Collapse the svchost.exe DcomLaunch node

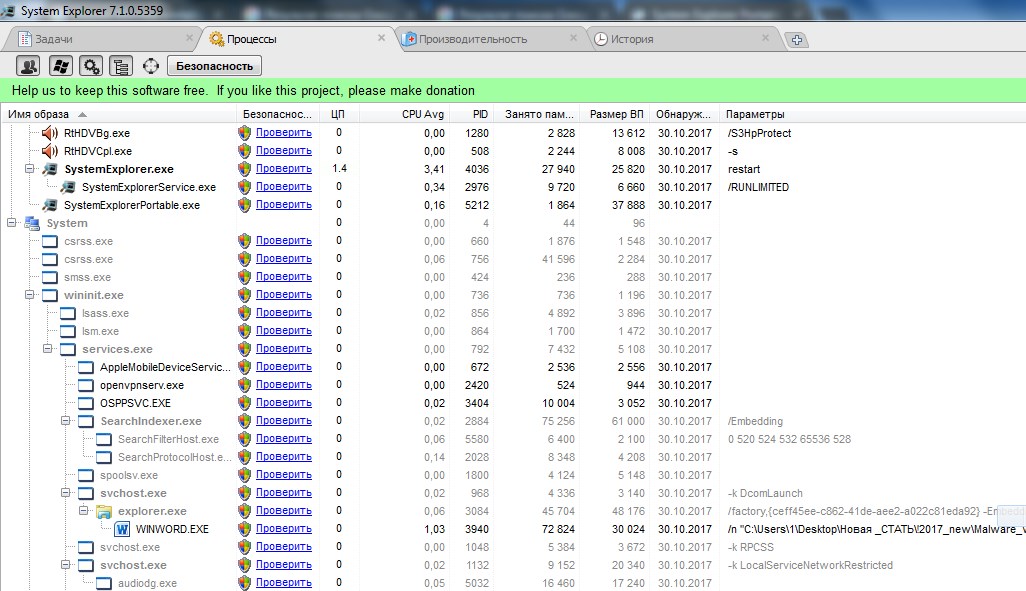[65, 493]
